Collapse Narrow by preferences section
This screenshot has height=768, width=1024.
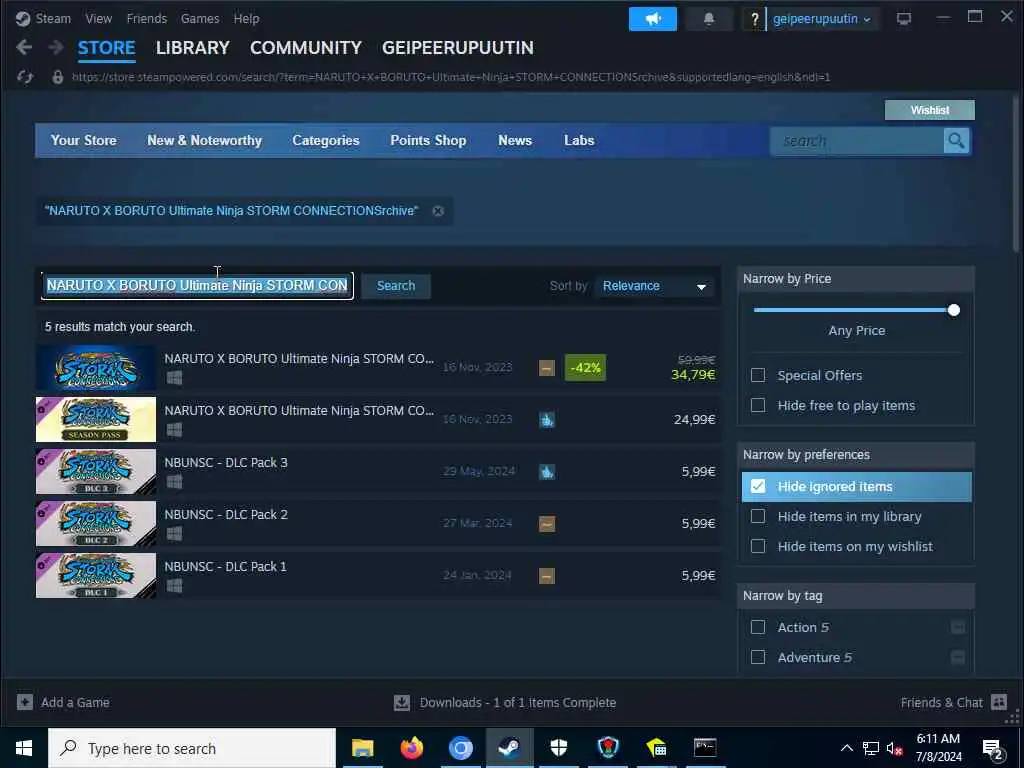point(856,455)
